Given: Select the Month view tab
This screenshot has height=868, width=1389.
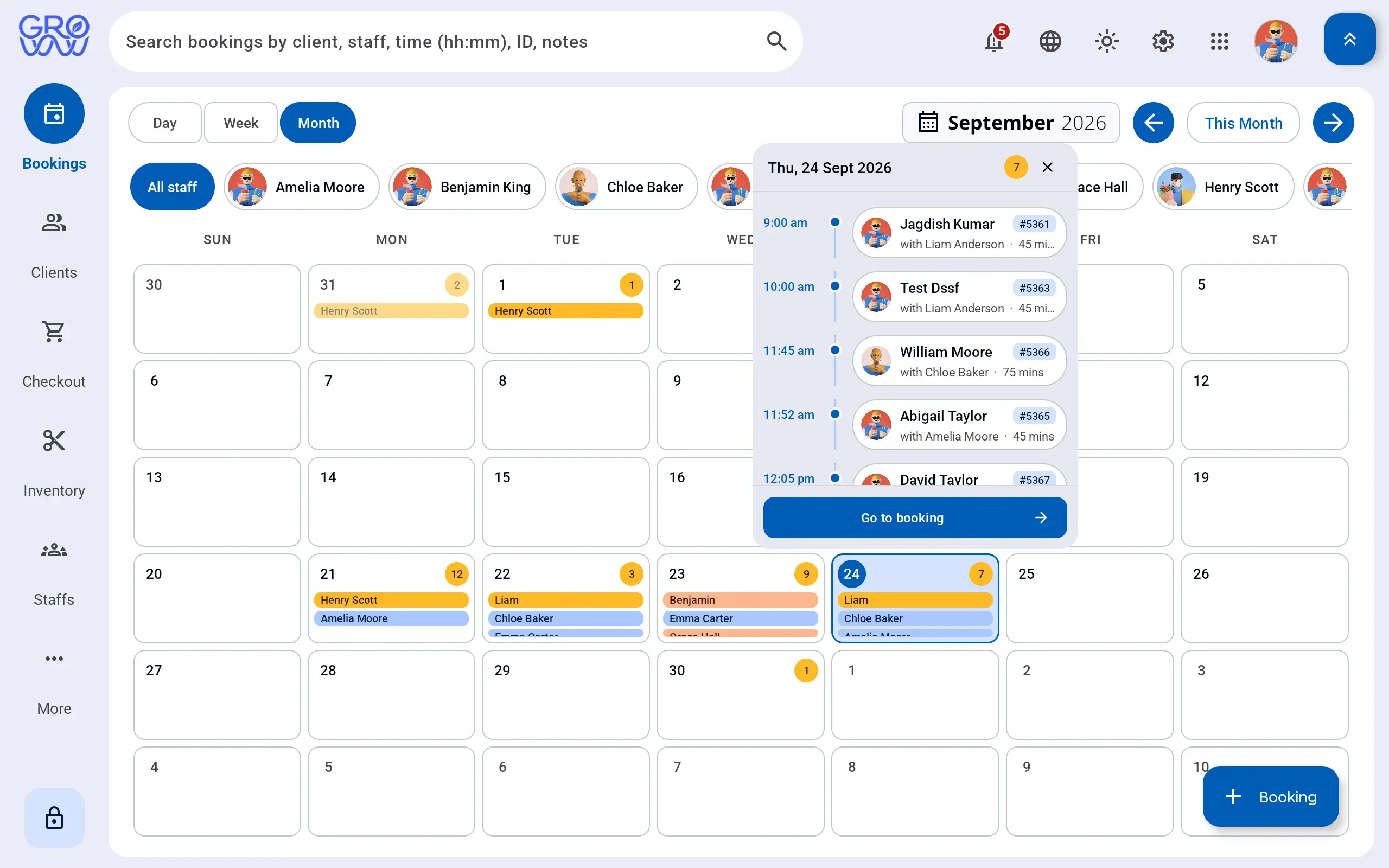Looking at the screenshot, I should coord(318,123).
